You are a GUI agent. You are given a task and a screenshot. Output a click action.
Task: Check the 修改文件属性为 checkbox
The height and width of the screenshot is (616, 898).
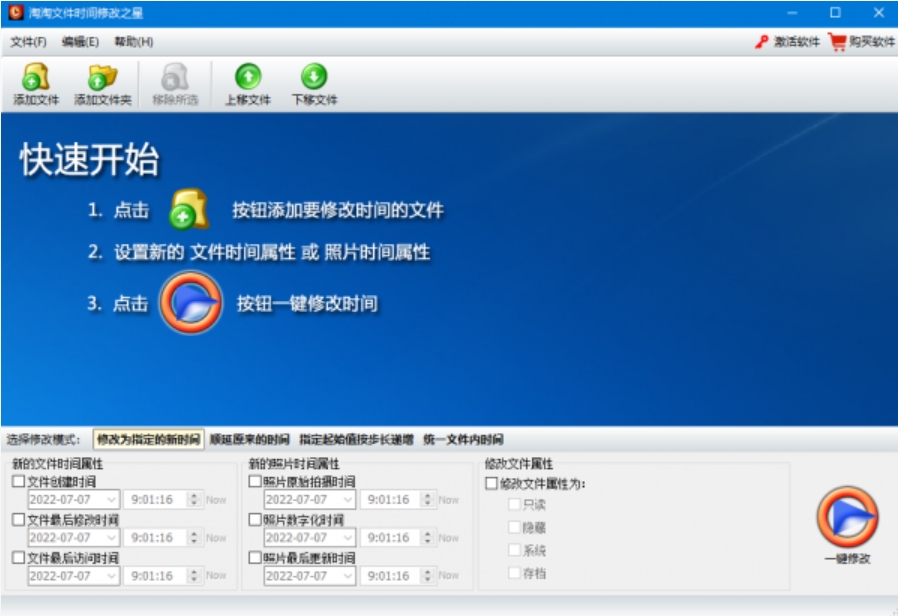pos(491,483)
